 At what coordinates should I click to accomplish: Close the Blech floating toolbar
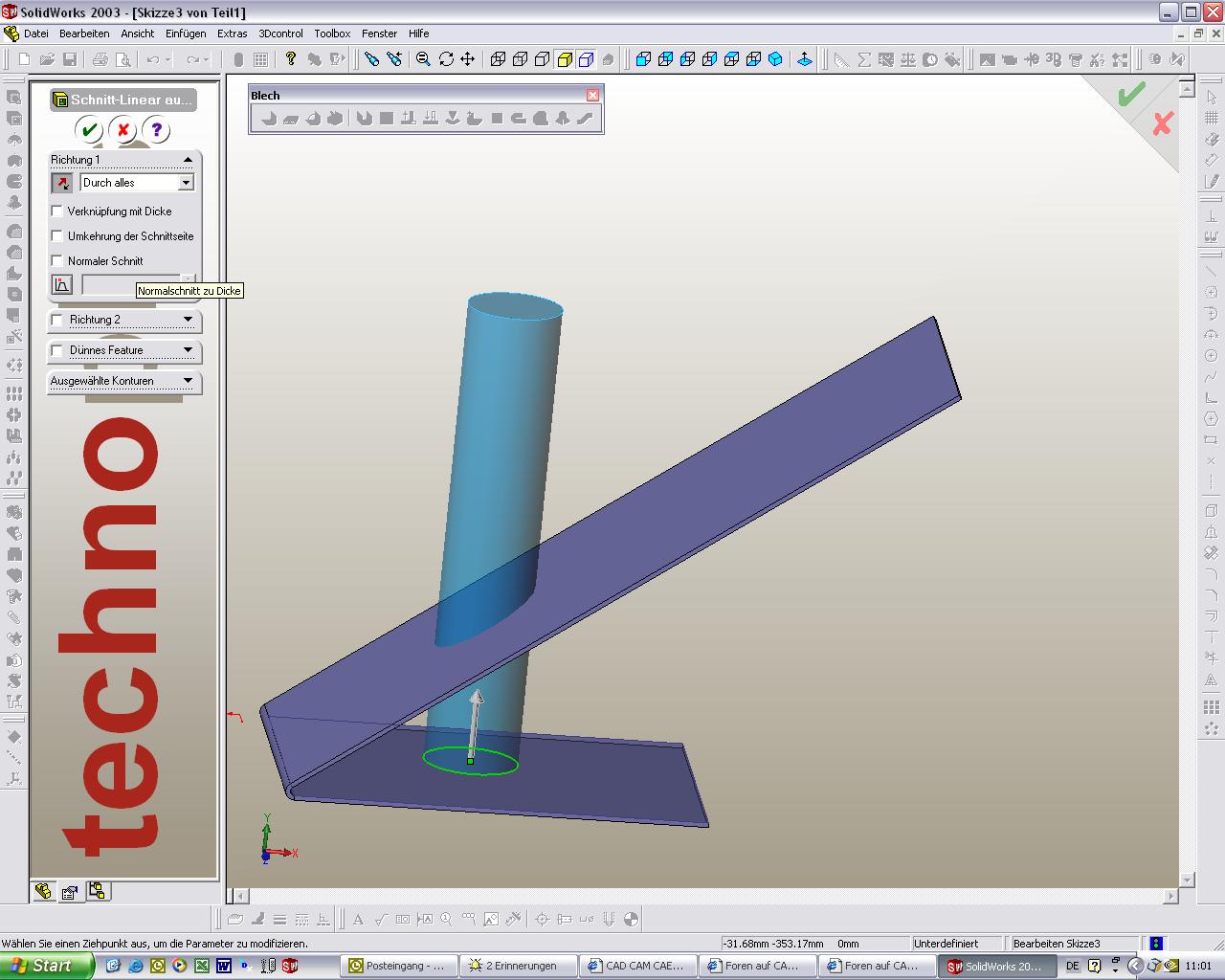tap(592, 95)
